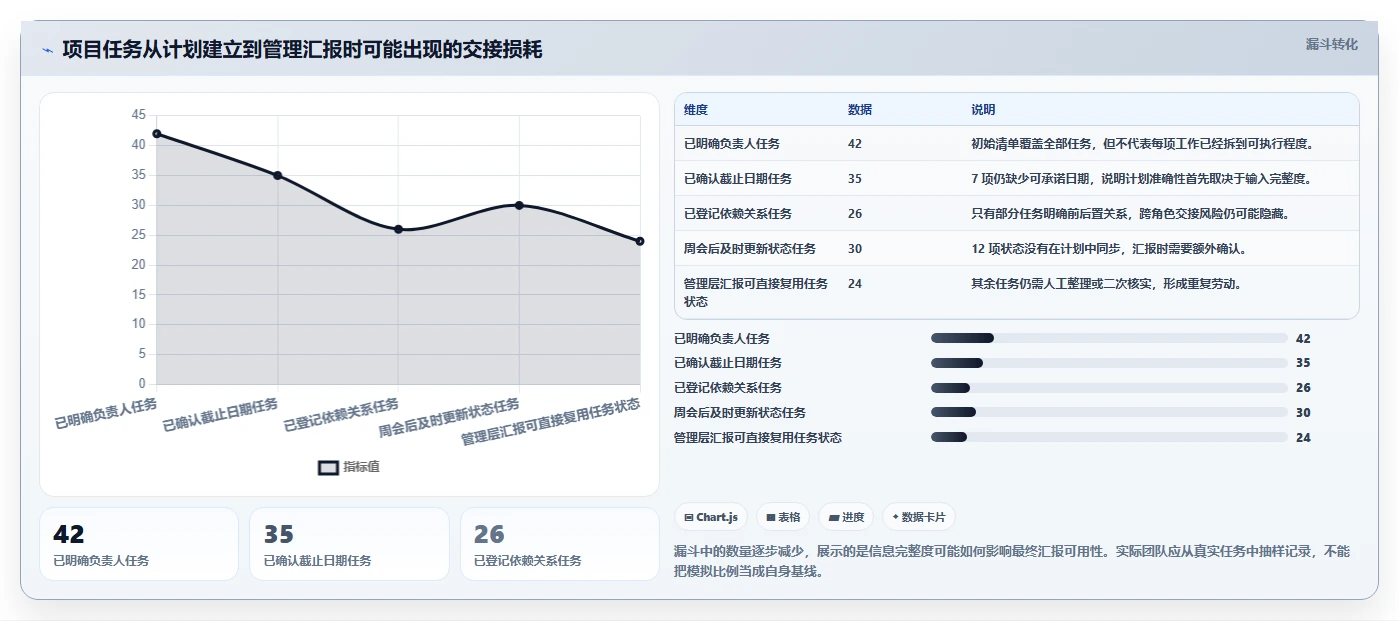This screenshot has width=1399, height=621.
Task: Open the stat card showing 35
Action: point(349,544)
